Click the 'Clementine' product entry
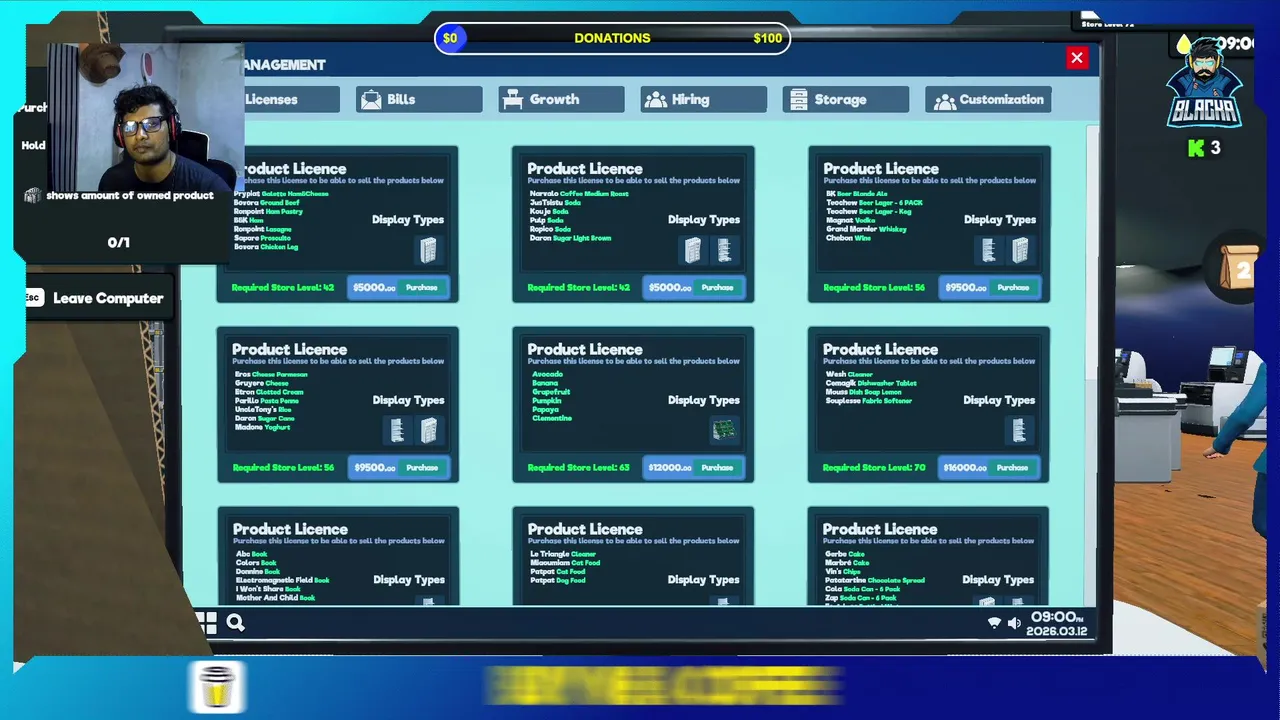Viewport: 1280px width, 720px height. point(552,418)
